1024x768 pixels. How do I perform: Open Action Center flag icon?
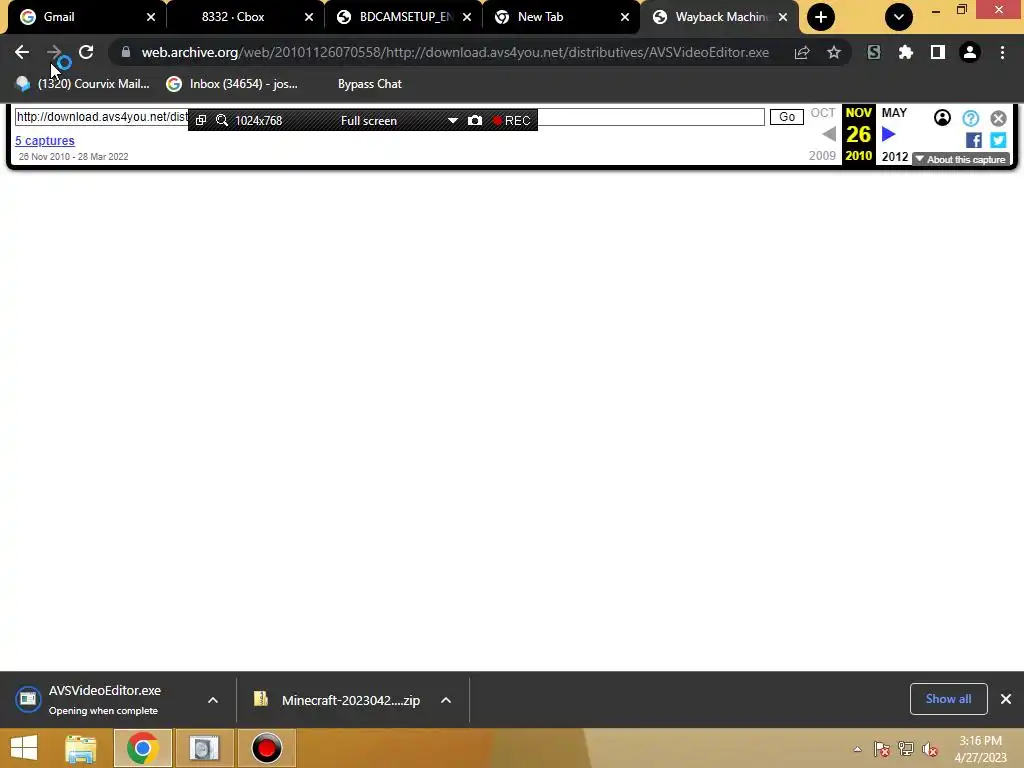point(882,749)
